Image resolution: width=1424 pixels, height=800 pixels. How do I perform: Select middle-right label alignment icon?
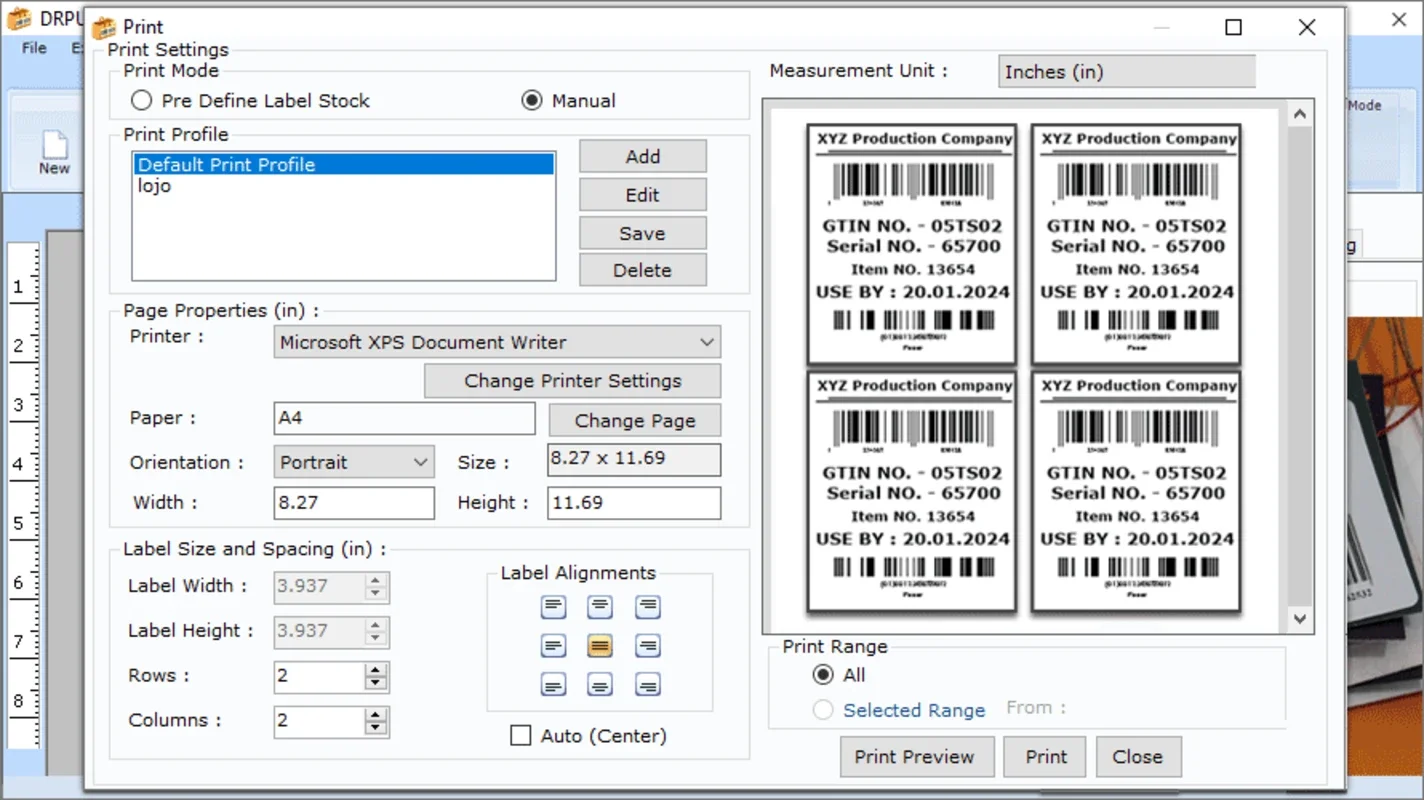(x=648, y=646)
